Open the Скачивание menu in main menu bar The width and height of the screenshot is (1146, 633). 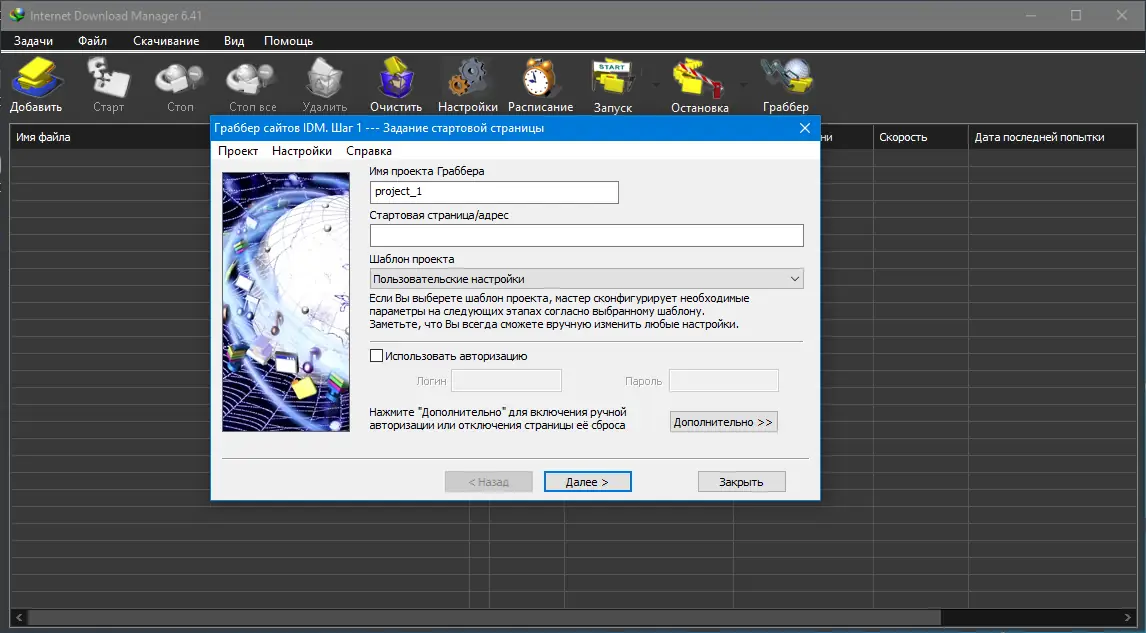click(x=166, y=41)
